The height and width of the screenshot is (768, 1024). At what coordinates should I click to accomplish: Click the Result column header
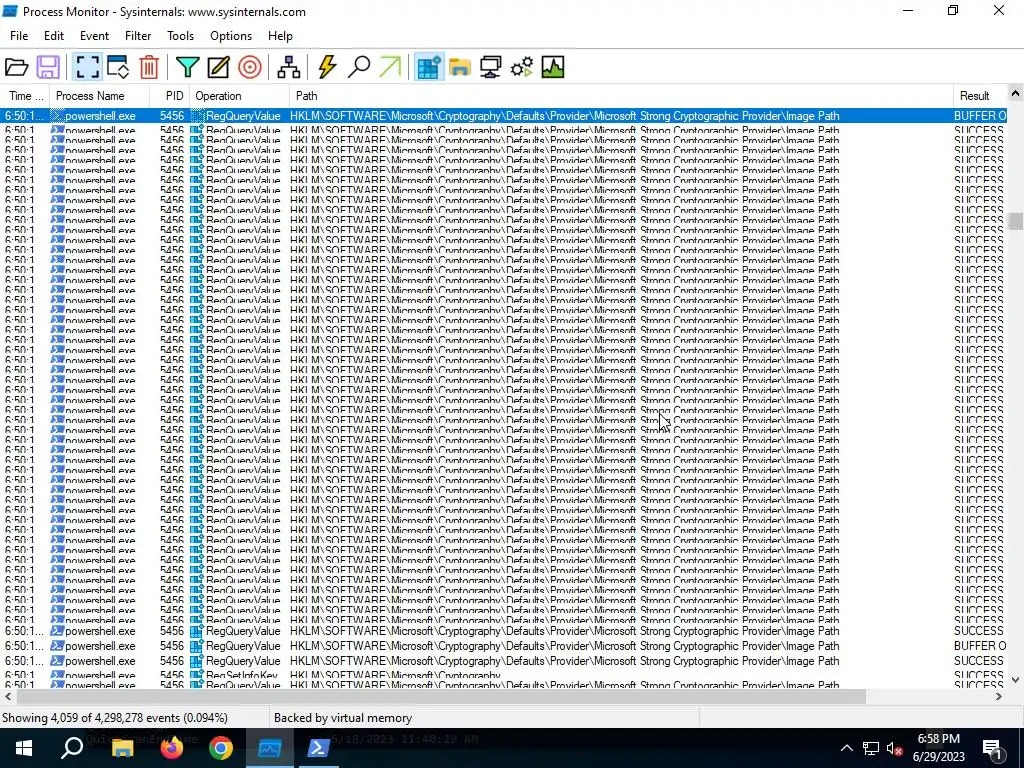pyautogui.click(x=980, y=96)
